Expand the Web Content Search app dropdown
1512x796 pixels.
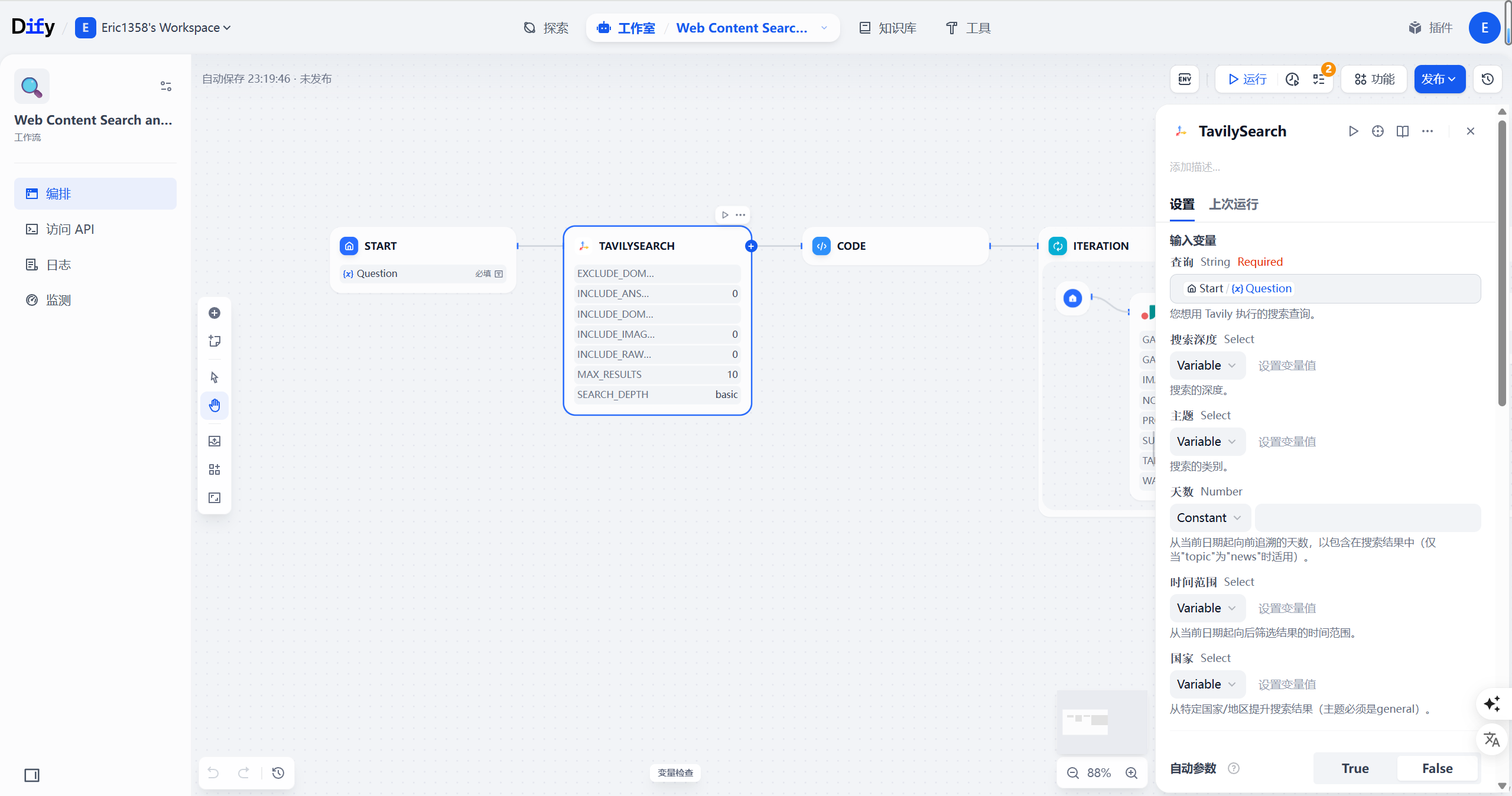(x=824, y=28)
